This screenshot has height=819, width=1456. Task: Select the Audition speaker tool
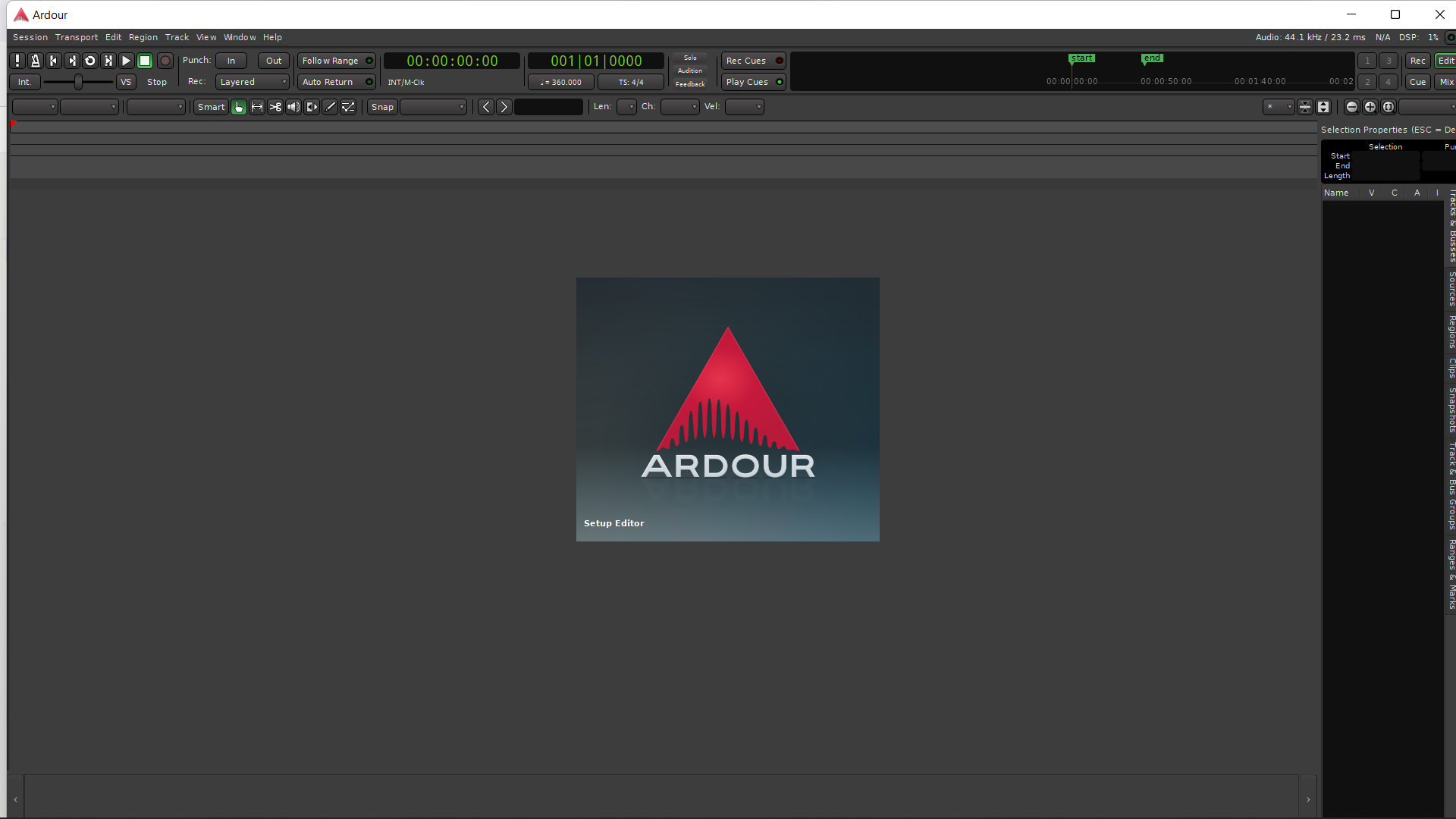(293, 107)
